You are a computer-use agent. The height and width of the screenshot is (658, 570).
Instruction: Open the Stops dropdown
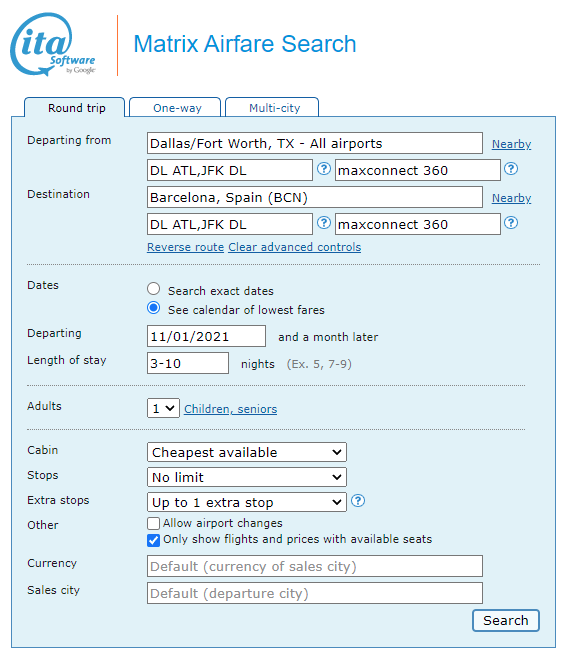[247, 477]
